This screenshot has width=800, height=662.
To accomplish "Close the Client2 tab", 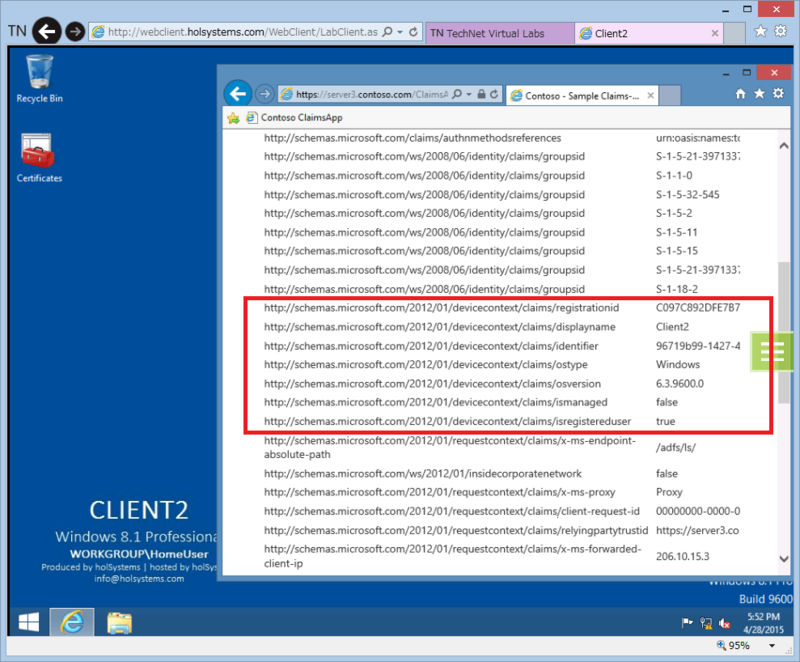I will click(x=715, y=33).
